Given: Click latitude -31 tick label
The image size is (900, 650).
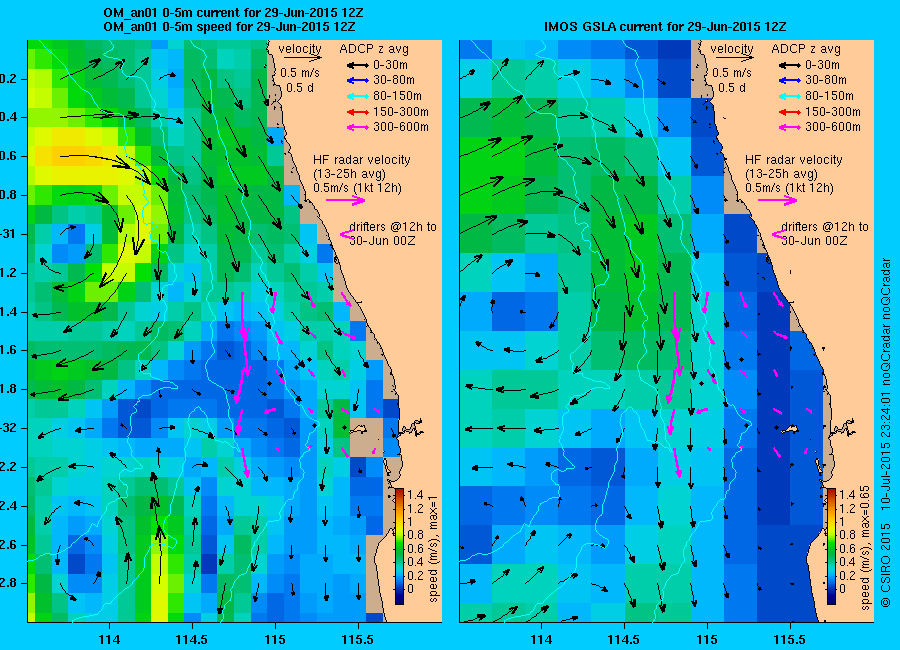Looking at the screenshot, I should [x=9, y=234].
